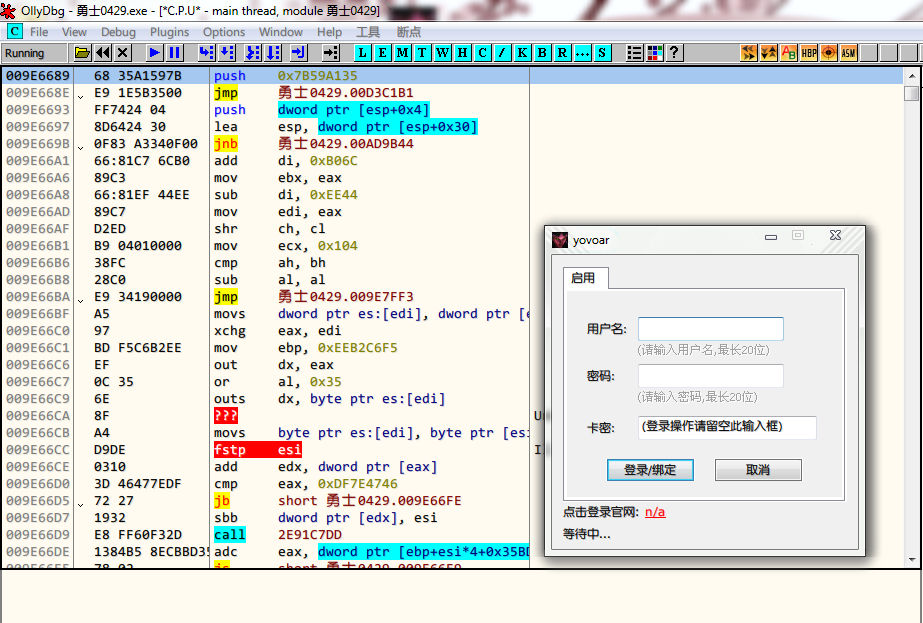Image resolution: width=923 pixels, height=623 pixels.
Task: Open Threads window (T button)
Action: click(423, 53)
